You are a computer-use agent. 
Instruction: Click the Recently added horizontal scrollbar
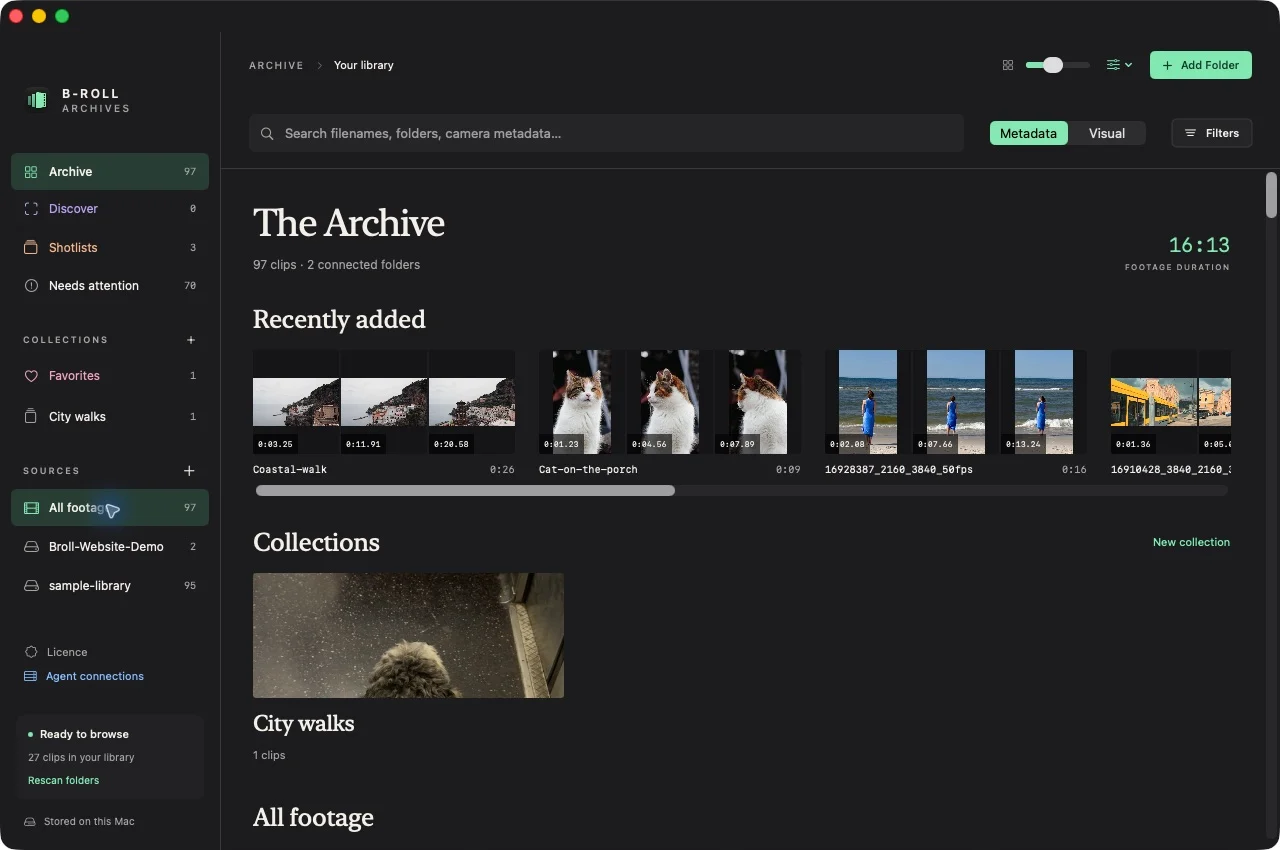point(465,490)
